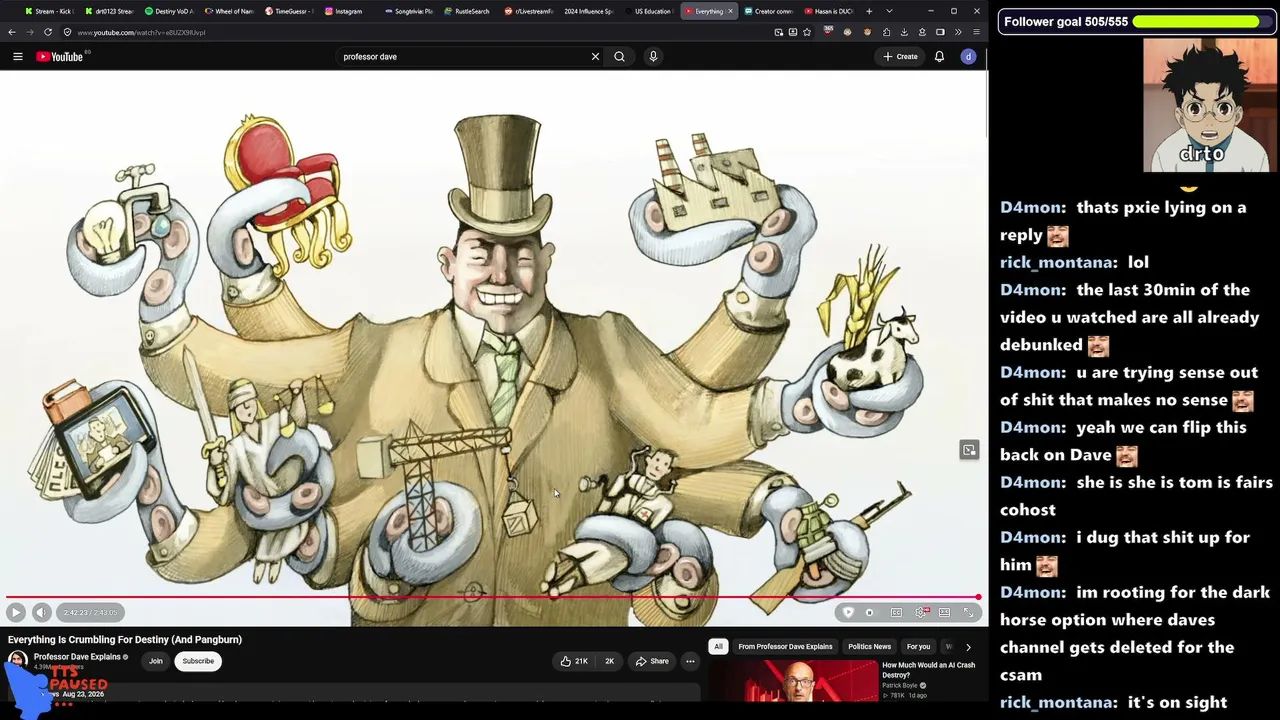The height and width of the screenshot is (720, 1280).
Task: Select the For you chip
Action: [x=918, y=647]
